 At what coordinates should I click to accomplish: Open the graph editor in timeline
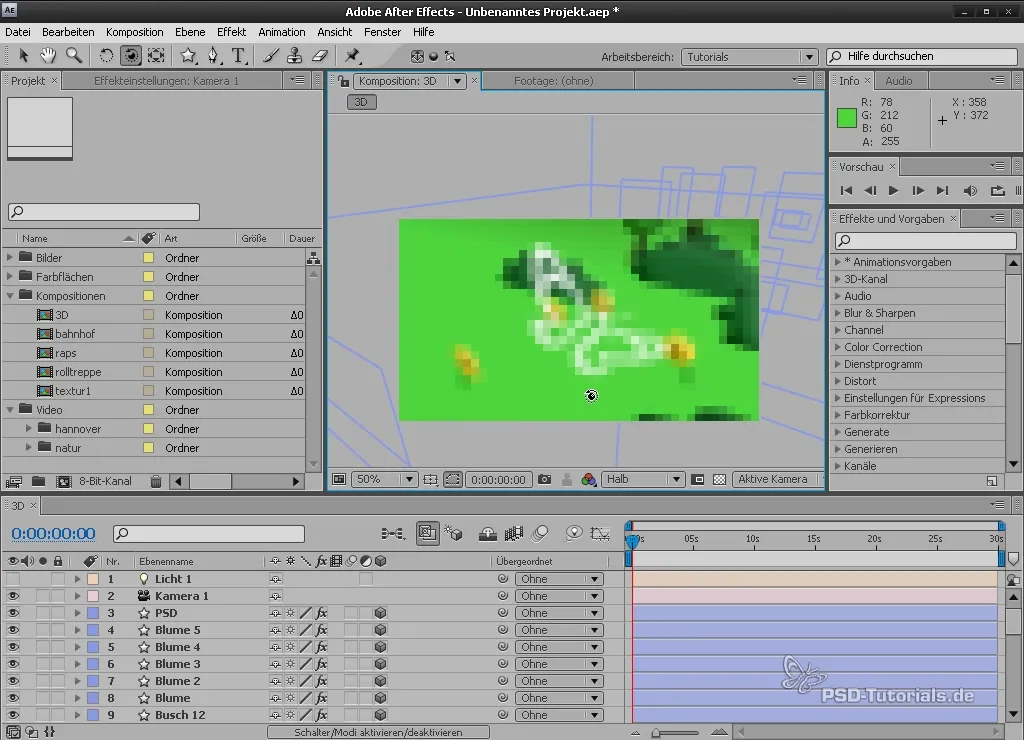click(600, 534)
